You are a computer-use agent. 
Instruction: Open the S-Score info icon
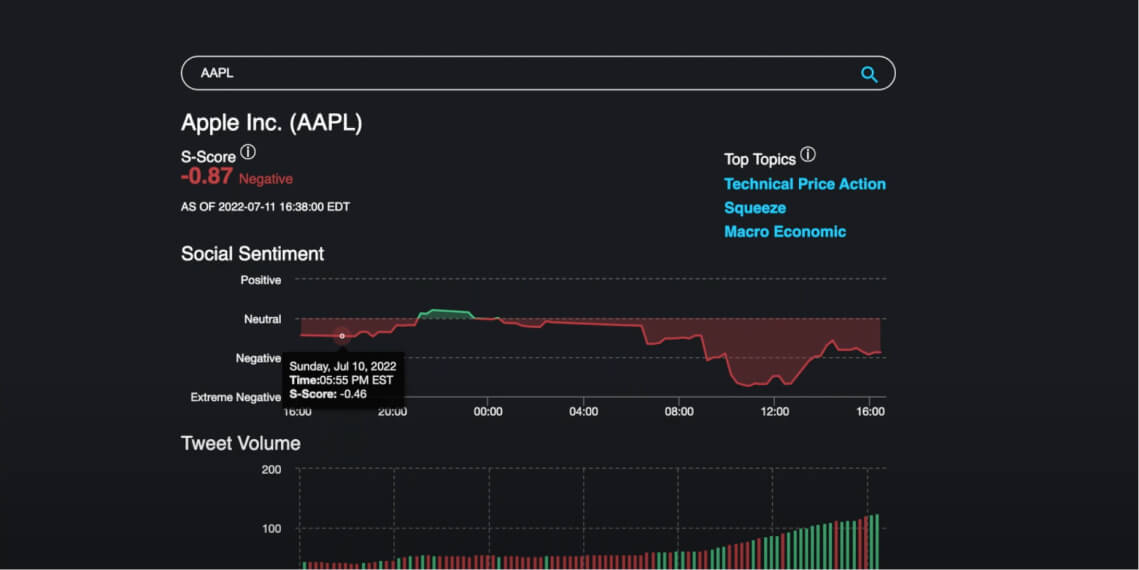pyautogui.click(x=248, y=152)
